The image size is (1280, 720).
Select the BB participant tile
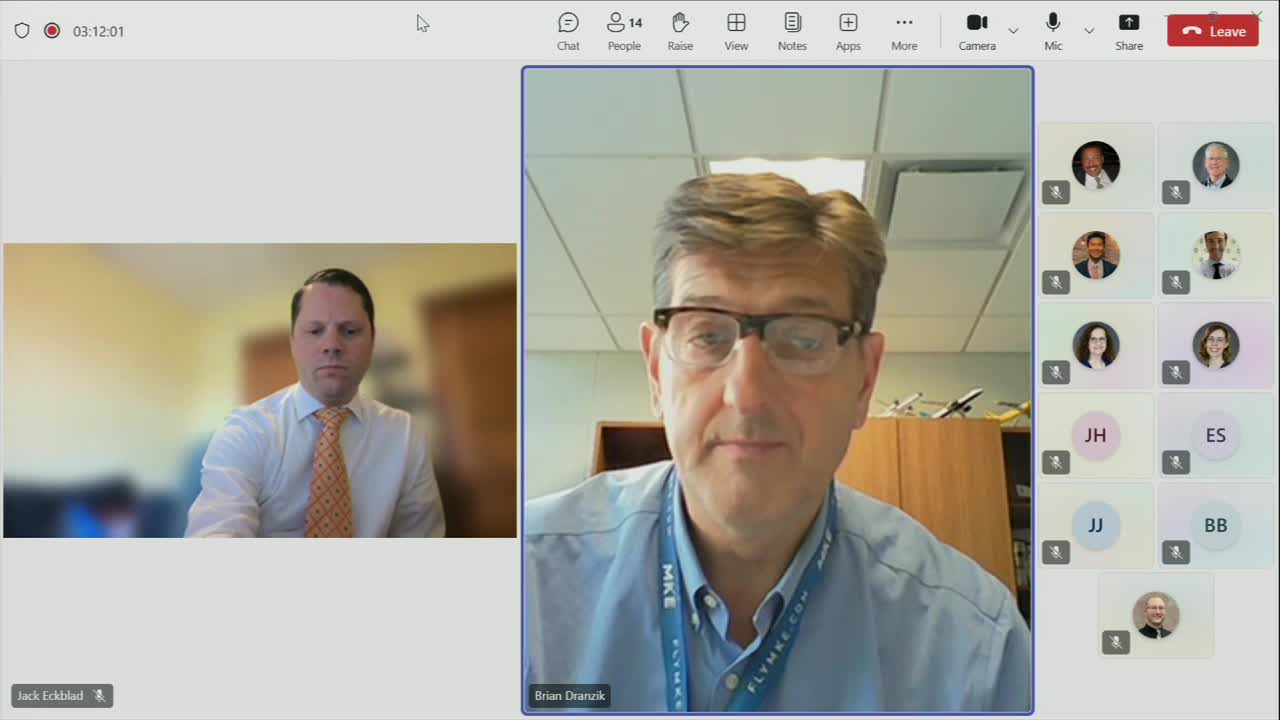[1215, 525]
